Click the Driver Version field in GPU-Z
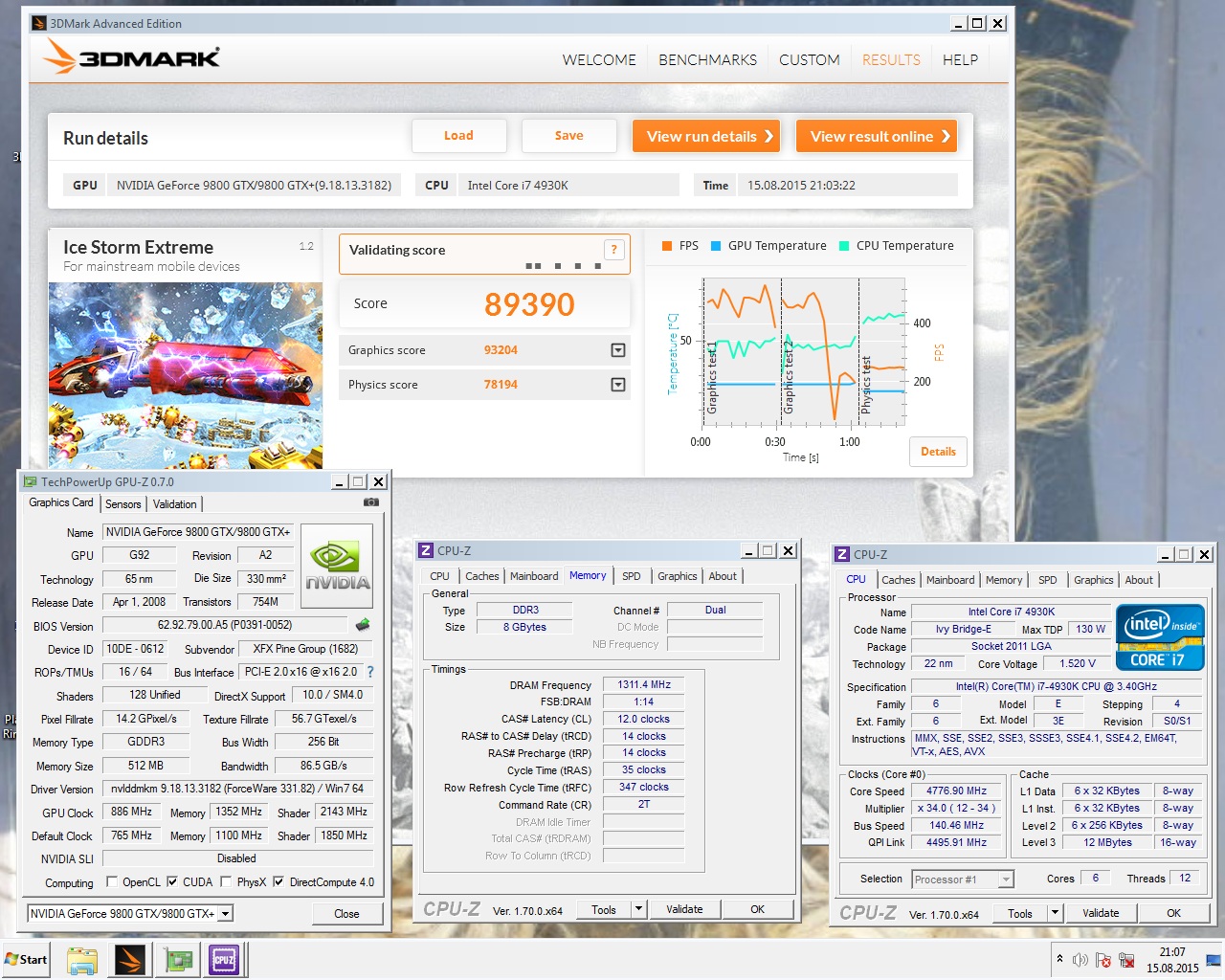 click(236, 789)
